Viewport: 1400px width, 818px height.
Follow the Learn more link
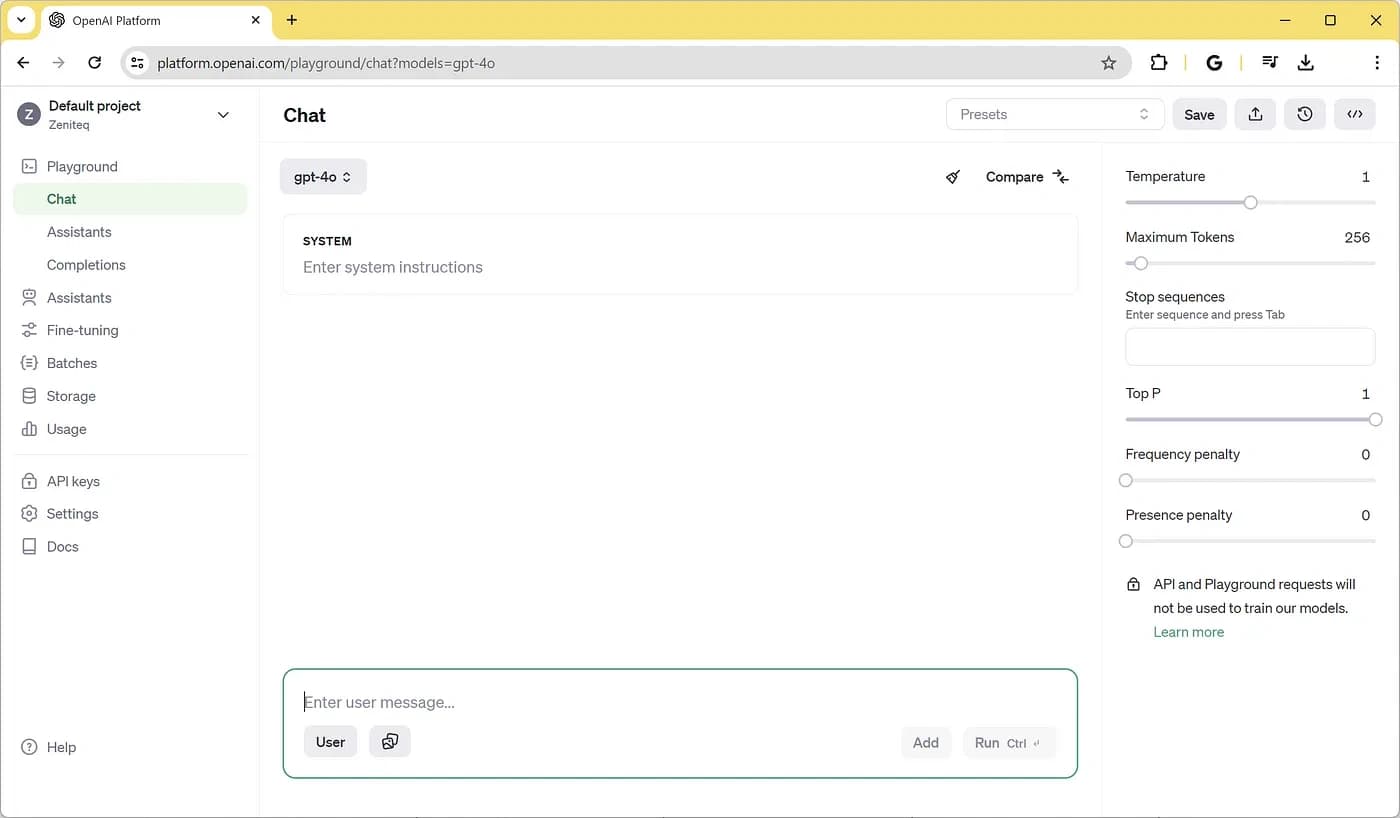pyautogui.click(x=1188, y=632)
